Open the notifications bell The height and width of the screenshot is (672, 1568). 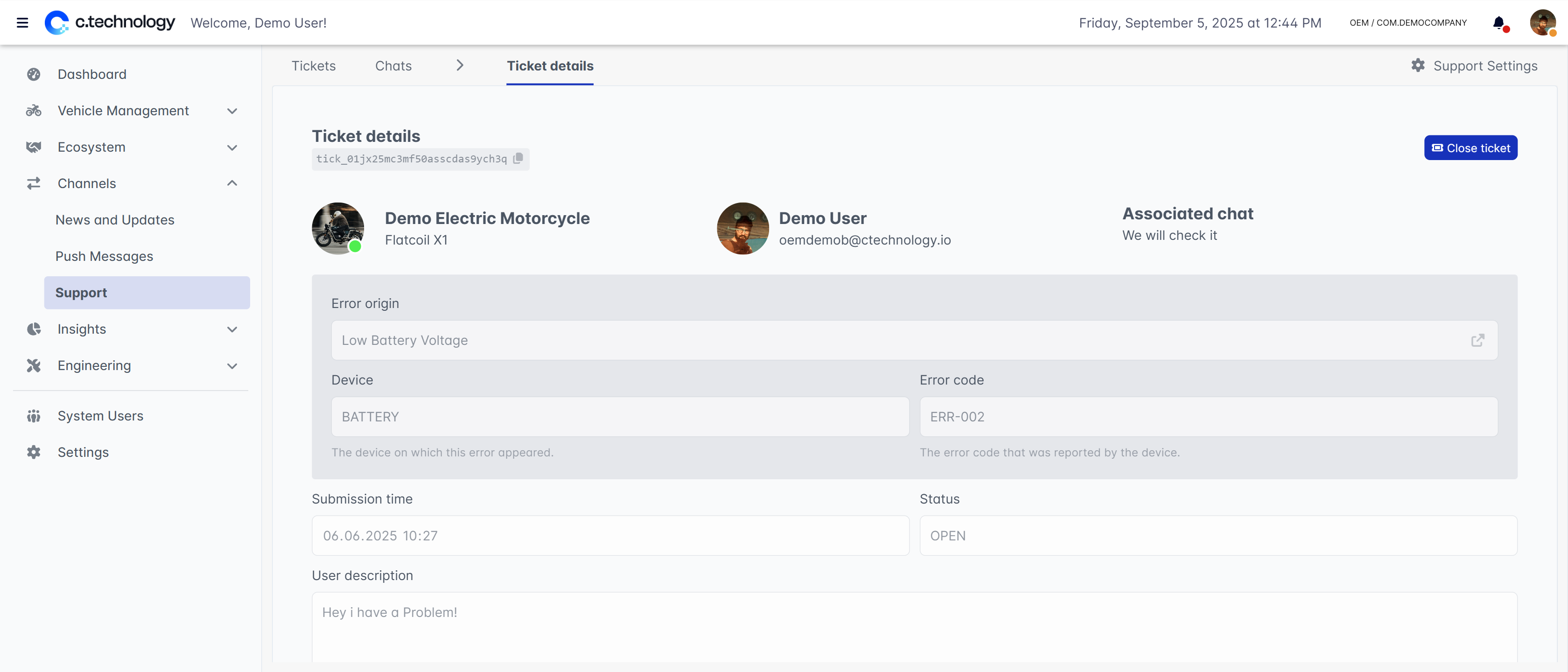1498,22
